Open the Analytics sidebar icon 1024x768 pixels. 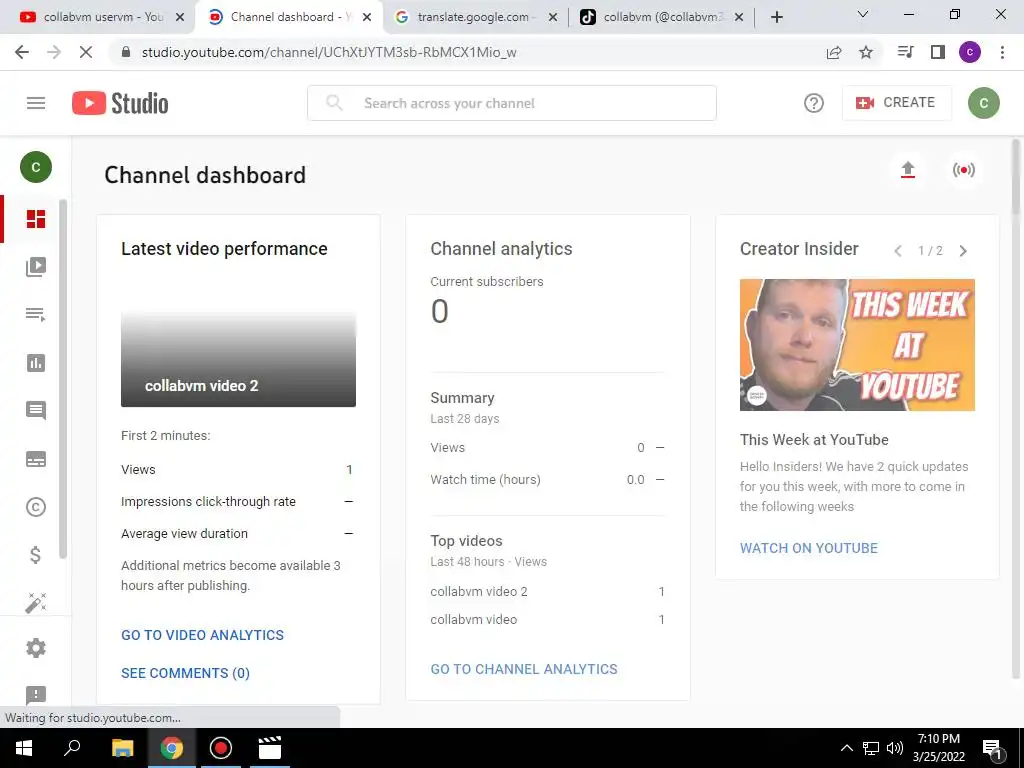[x=36, y=363]
